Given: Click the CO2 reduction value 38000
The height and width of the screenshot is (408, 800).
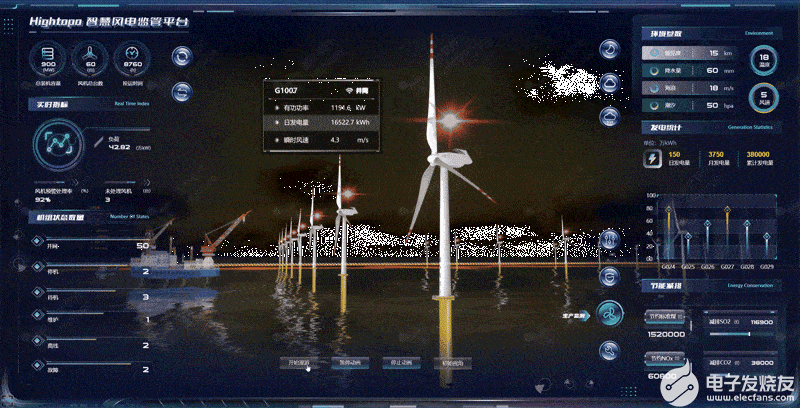Looking at the screenshot, I should pyautogui.click(x=764, y=363).
